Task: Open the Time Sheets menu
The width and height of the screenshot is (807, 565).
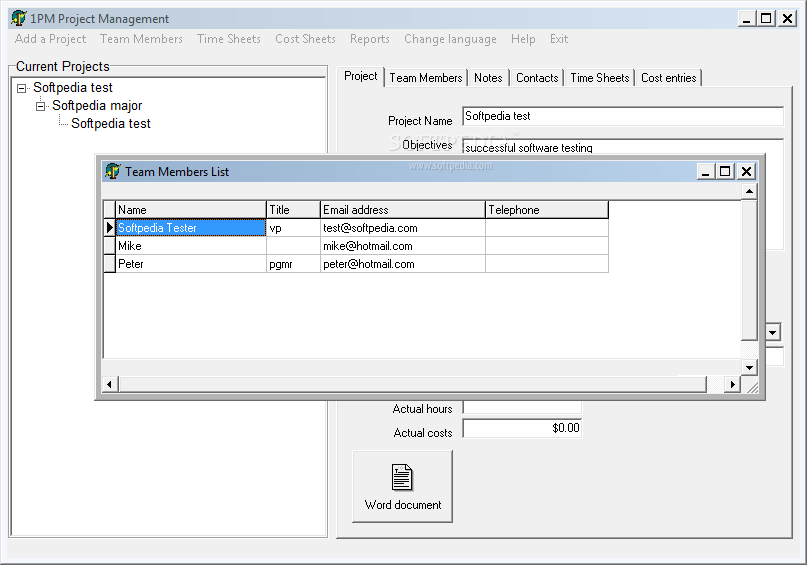Action: coord(229,39)
